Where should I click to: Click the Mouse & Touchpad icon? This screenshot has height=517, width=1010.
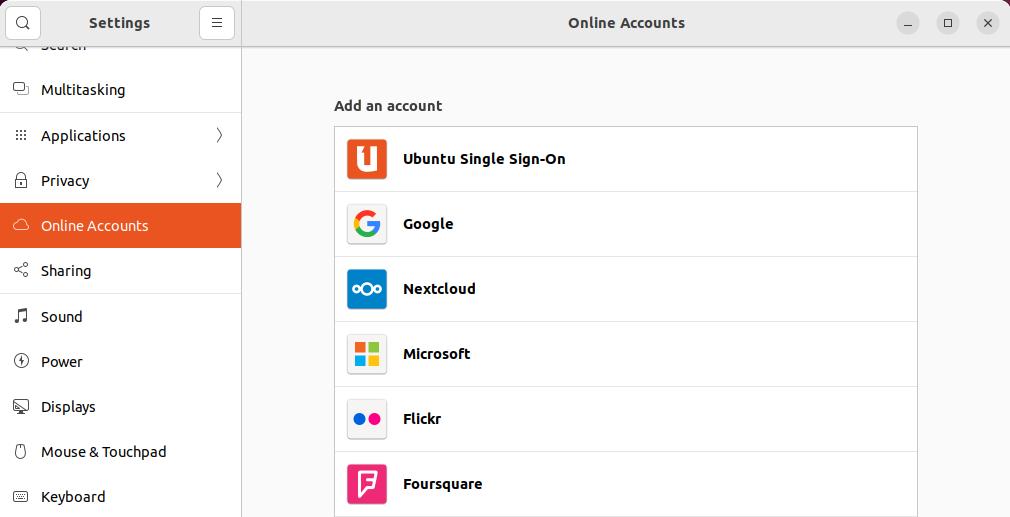click(21, 451)
